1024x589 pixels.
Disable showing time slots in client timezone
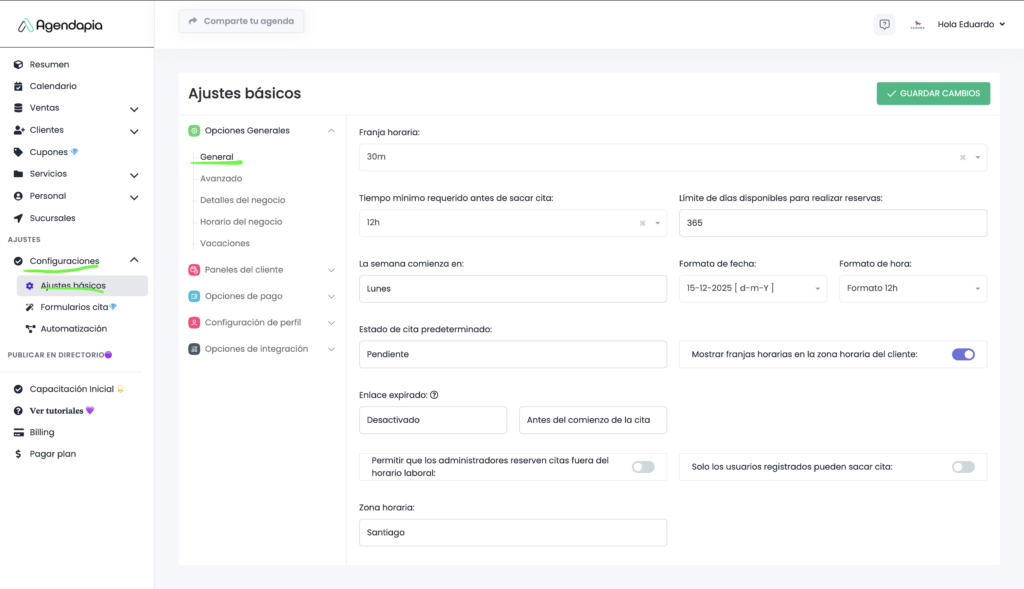click(x=962, y=354)
